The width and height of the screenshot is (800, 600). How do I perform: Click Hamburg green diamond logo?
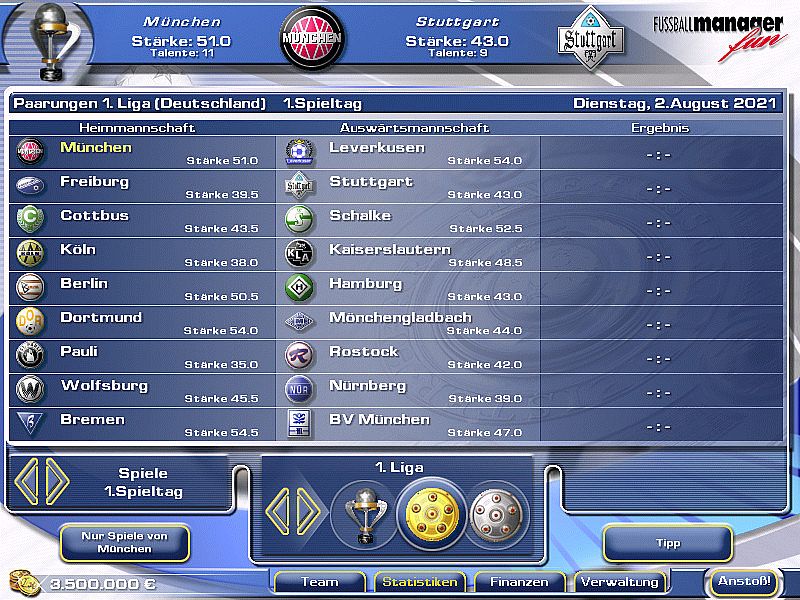coord(299,287)
